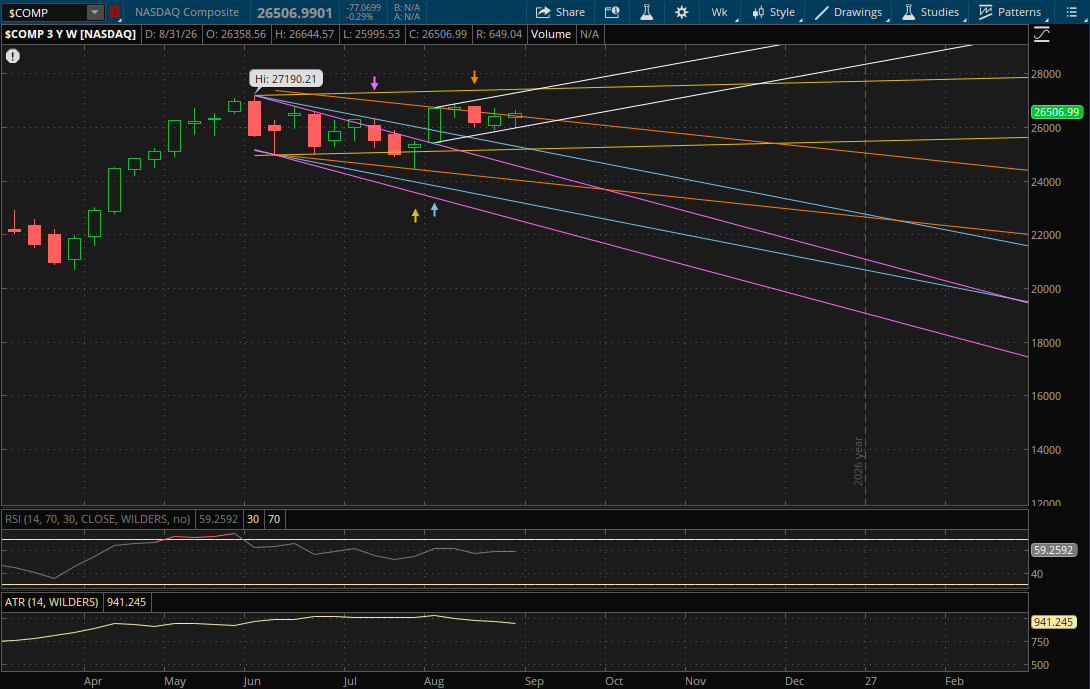This screenshot has width=1090, height=689.
Task: Click the flask icon next to Share
Action: tap(646, 12)
